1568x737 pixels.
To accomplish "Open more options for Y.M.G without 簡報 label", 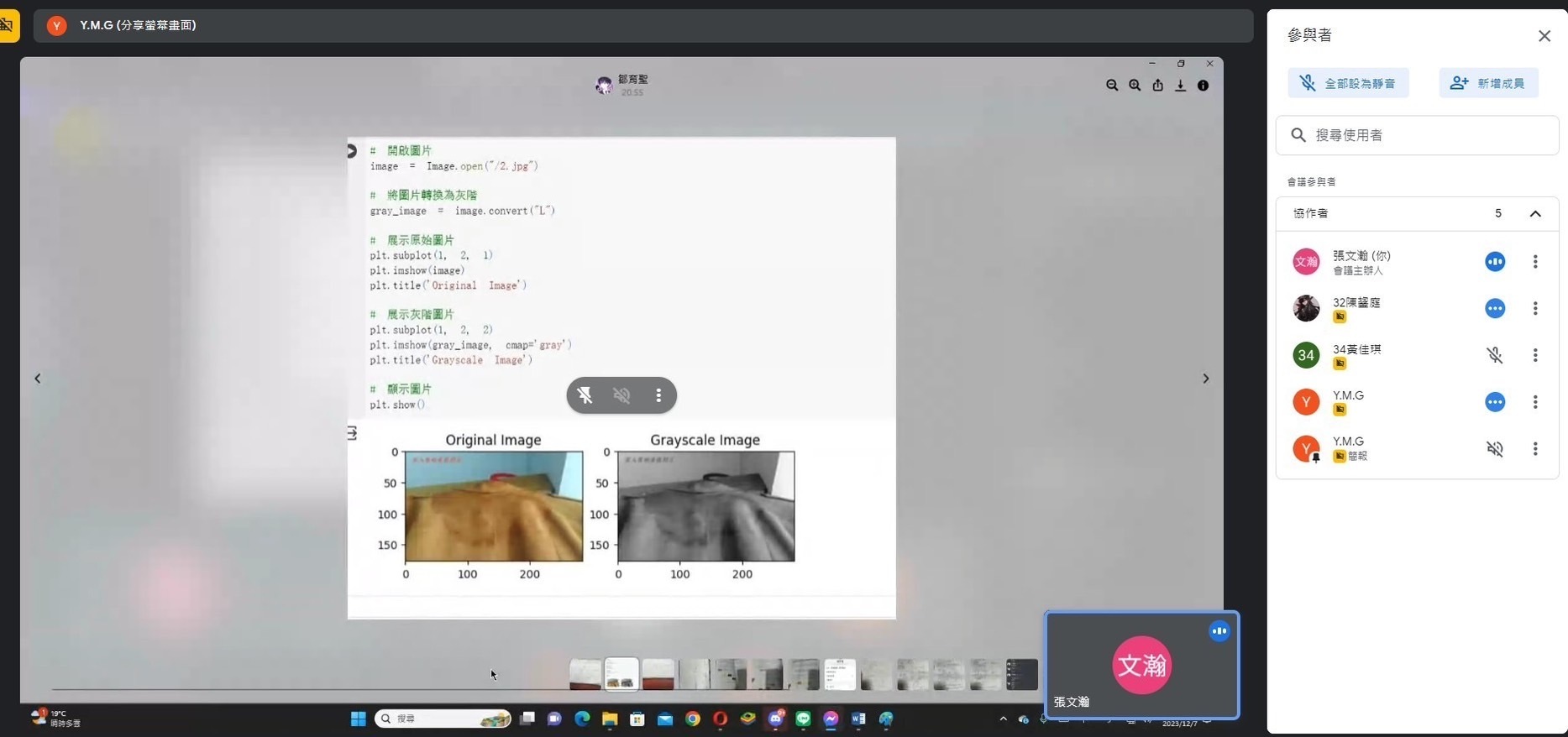I will click(1535, 402).
